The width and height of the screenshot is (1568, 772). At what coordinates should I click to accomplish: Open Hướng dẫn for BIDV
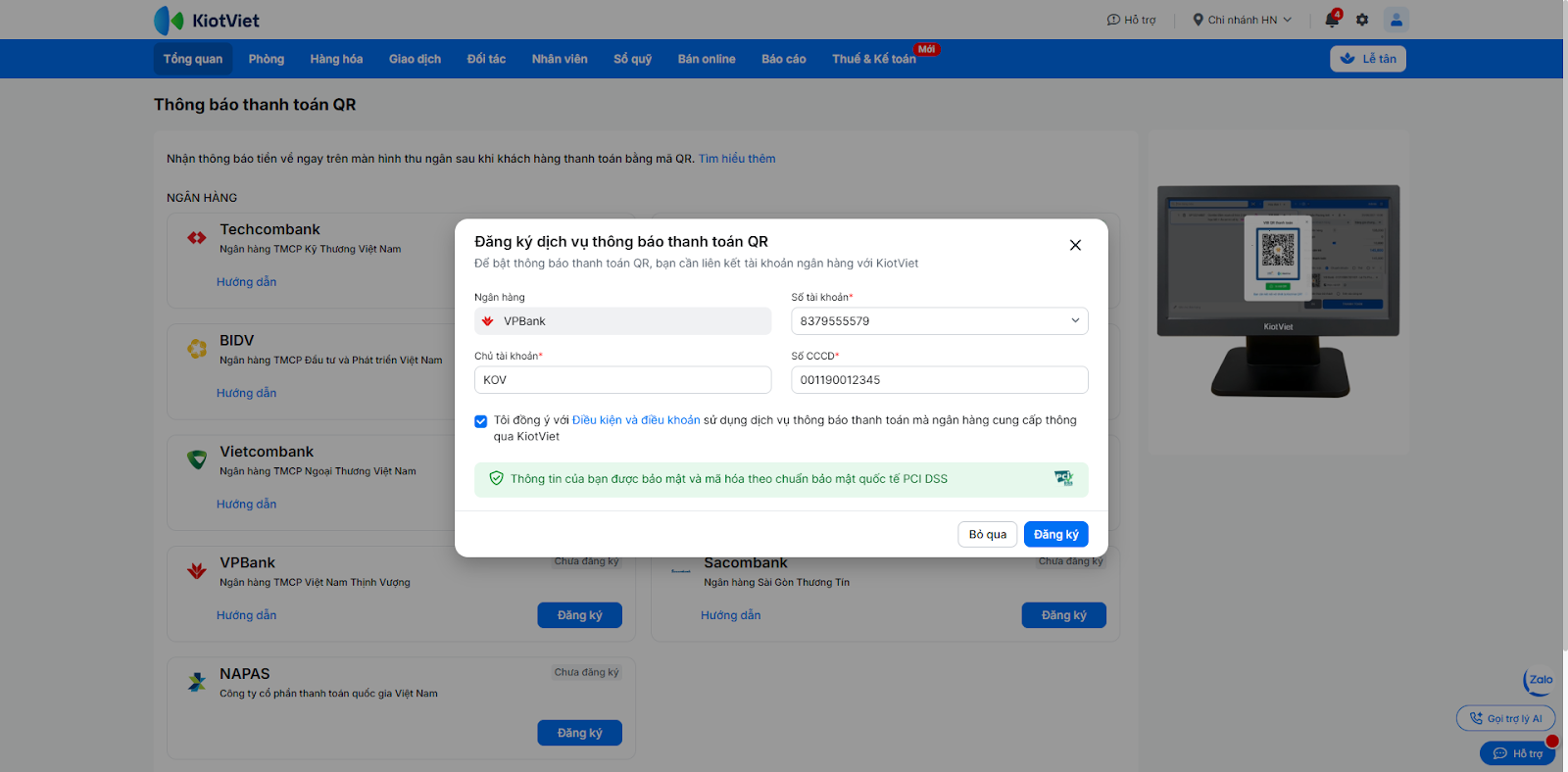pos(247,393)
